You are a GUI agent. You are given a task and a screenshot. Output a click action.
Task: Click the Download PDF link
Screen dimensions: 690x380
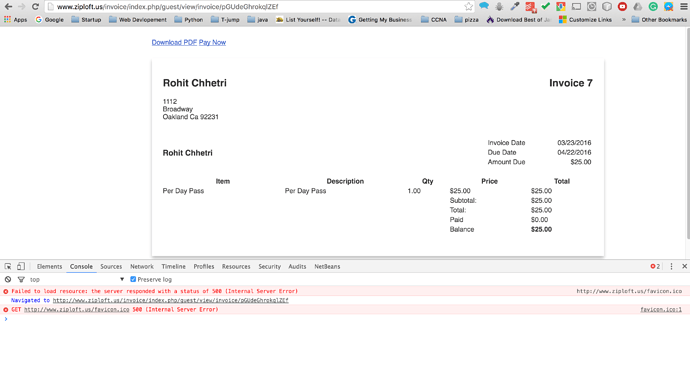coord(174,42)
